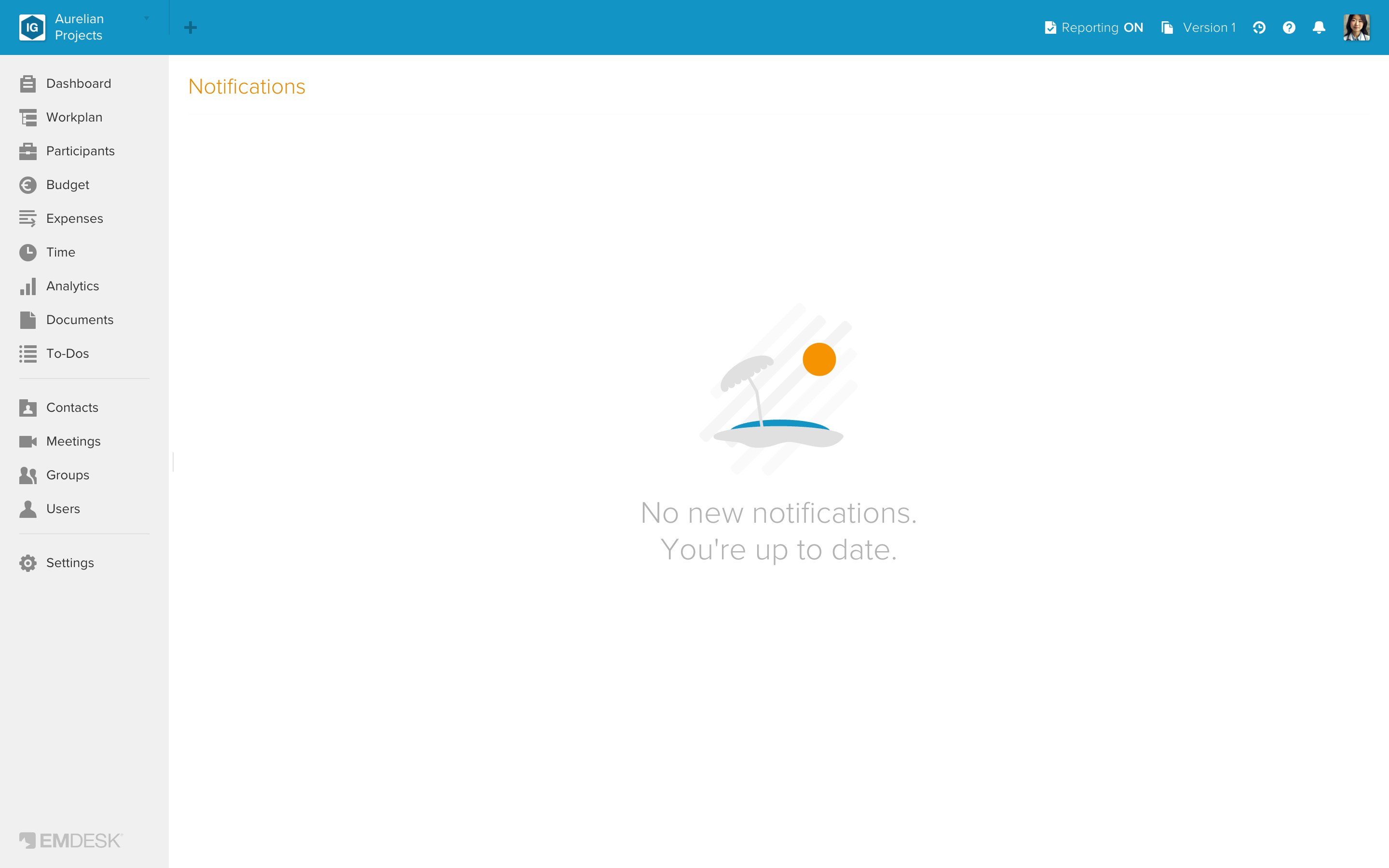1389x868 pixels.
Task: Open the help question mark icon
Action: coord(1289,27)
